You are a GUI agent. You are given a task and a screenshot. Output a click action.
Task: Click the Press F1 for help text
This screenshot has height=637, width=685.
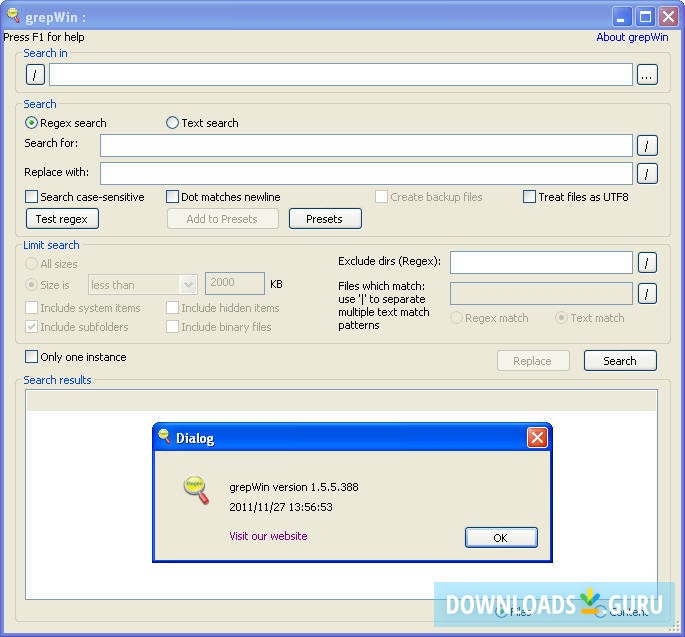coord(44,37)
